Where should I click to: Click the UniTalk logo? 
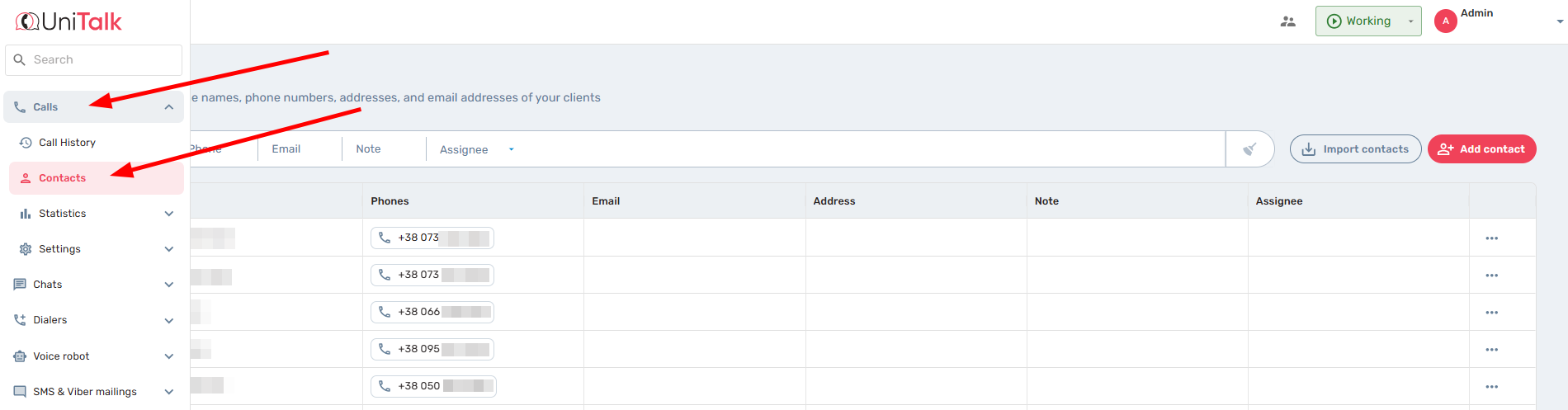pyautogui.click(x=69, y=21)
